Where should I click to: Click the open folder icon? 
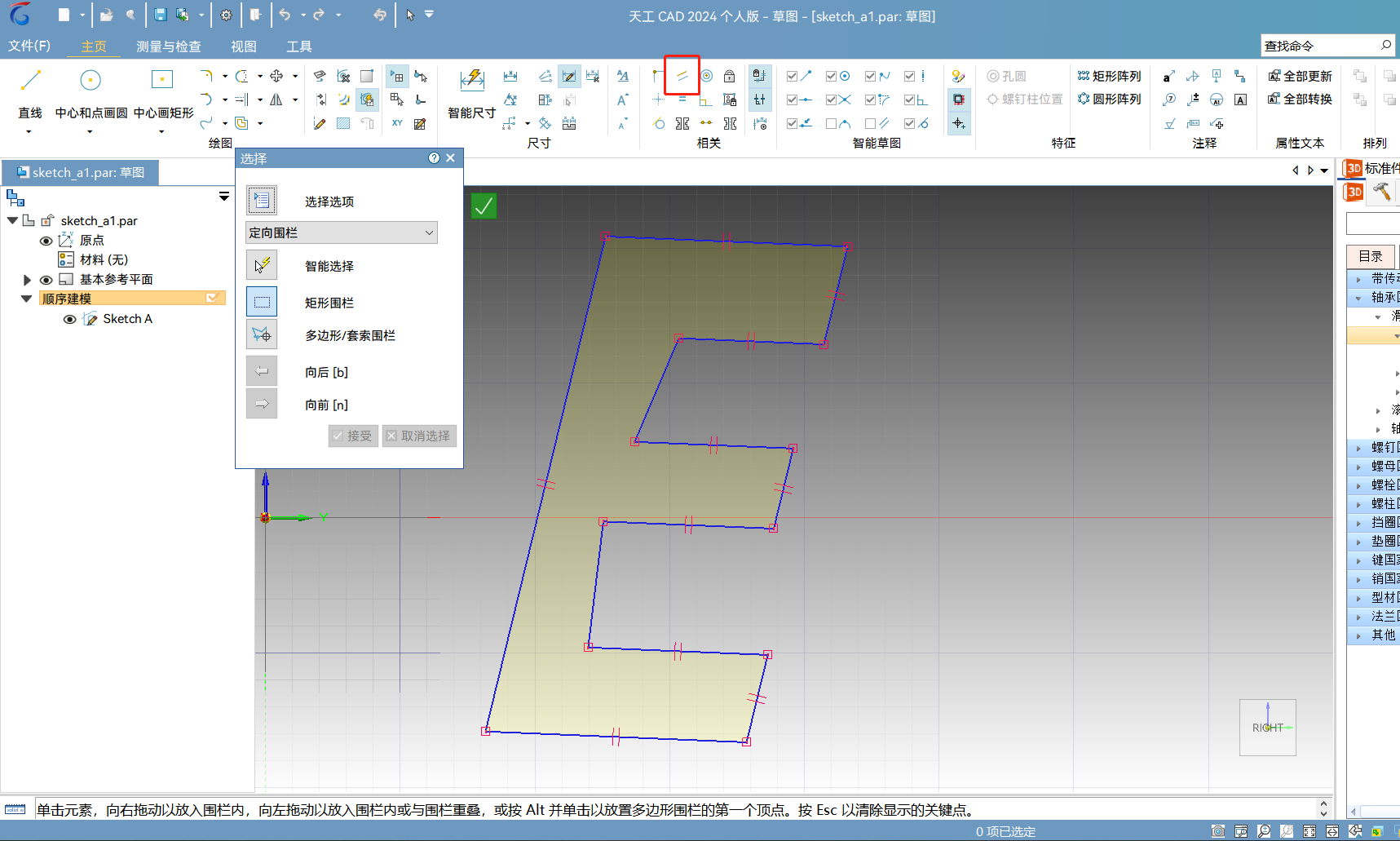click(106, 15)
